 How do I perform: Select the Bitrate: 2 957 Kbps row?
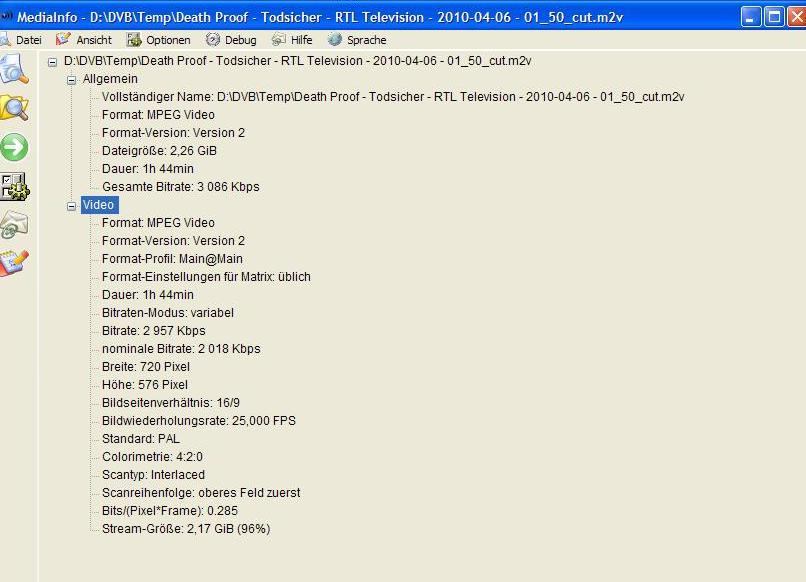[x=154, y=331]
